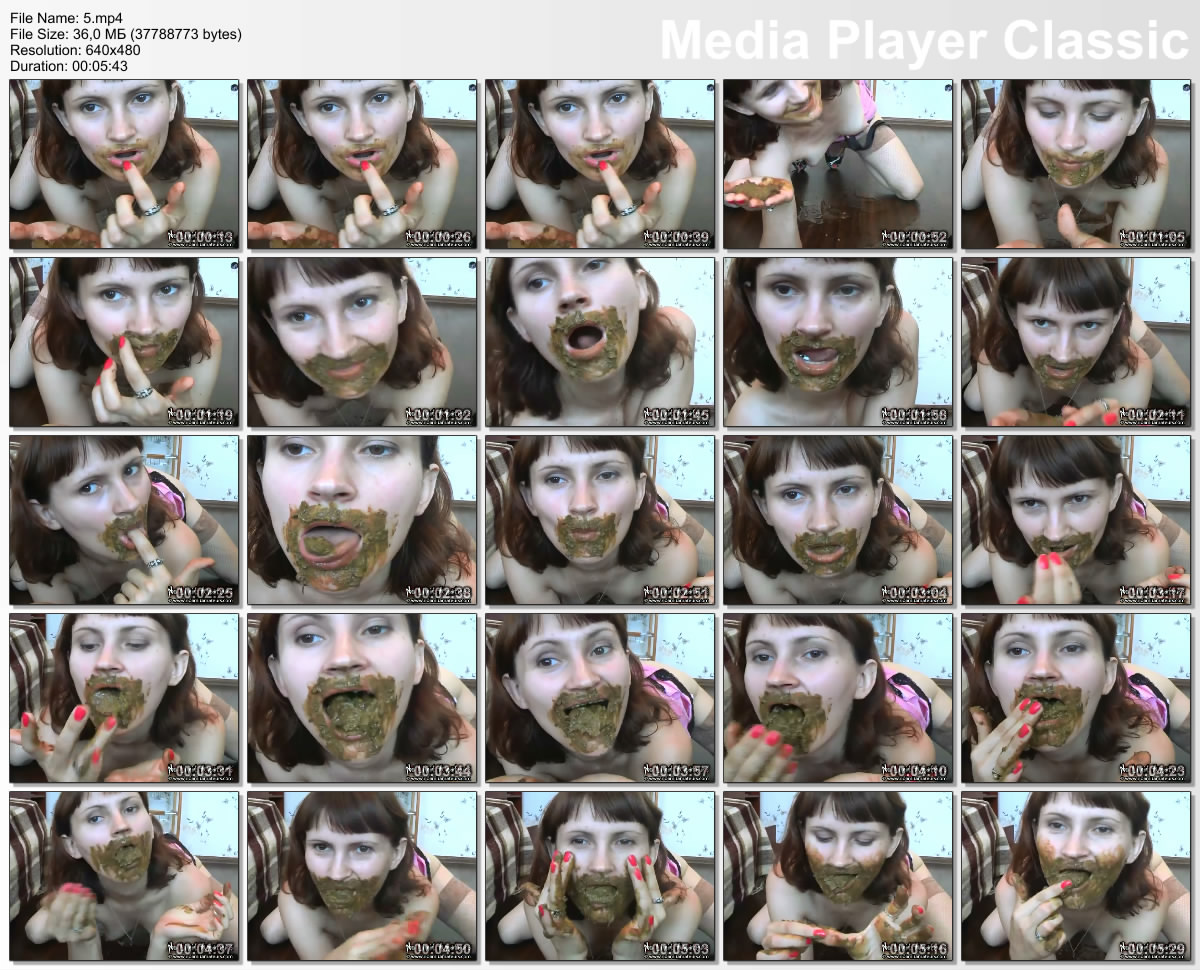Click the File Name 5.mp4 text
Screen dimensions: 1200x970
[x=60, y=18]
